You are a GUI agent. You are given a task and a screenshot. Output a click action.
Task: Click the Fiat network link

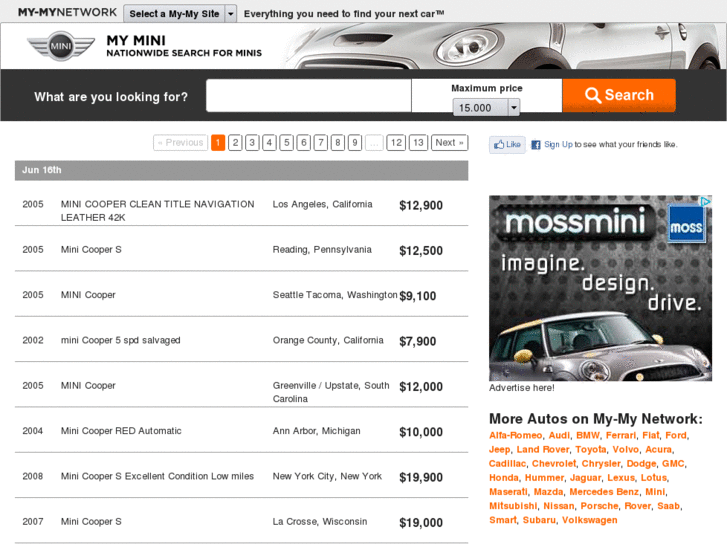tap(650, 436)
